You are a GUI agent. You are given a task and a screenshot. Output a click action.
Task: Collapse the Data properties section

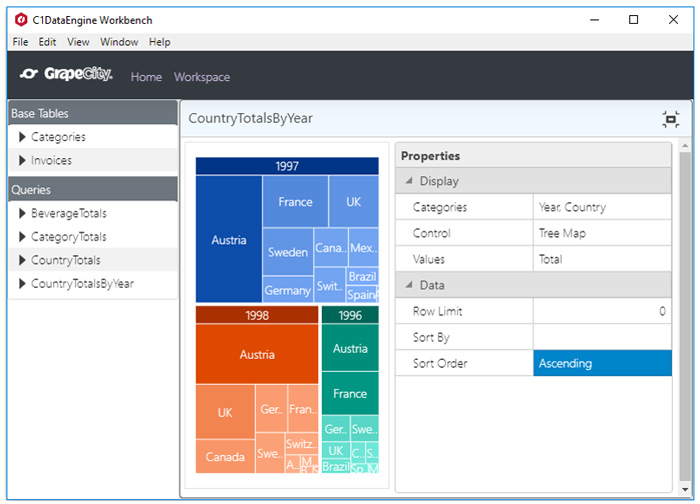click(x=408, y=285)
